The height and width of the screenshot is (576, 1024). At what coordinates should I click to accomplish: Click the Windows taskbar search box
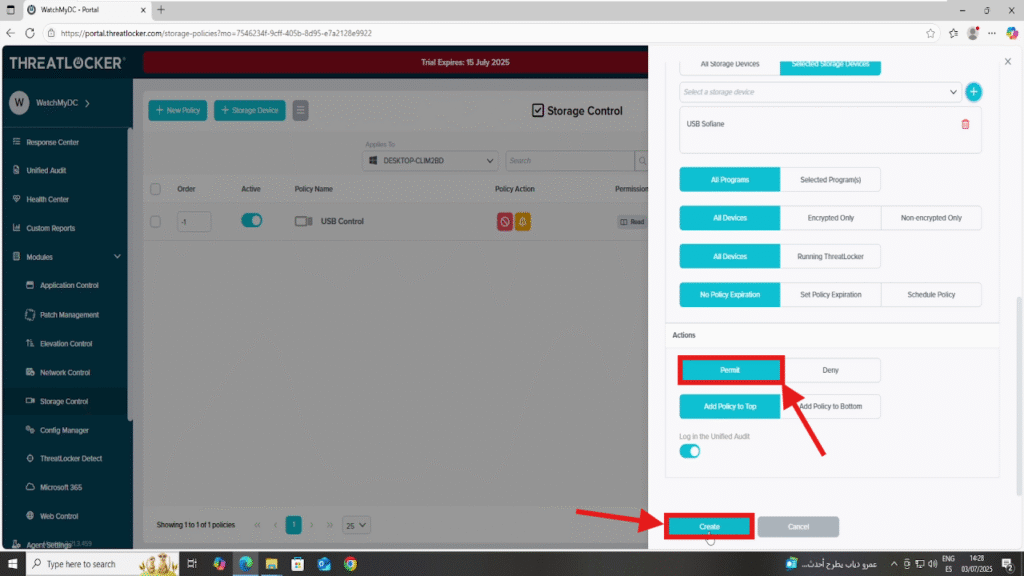[102, 564]
